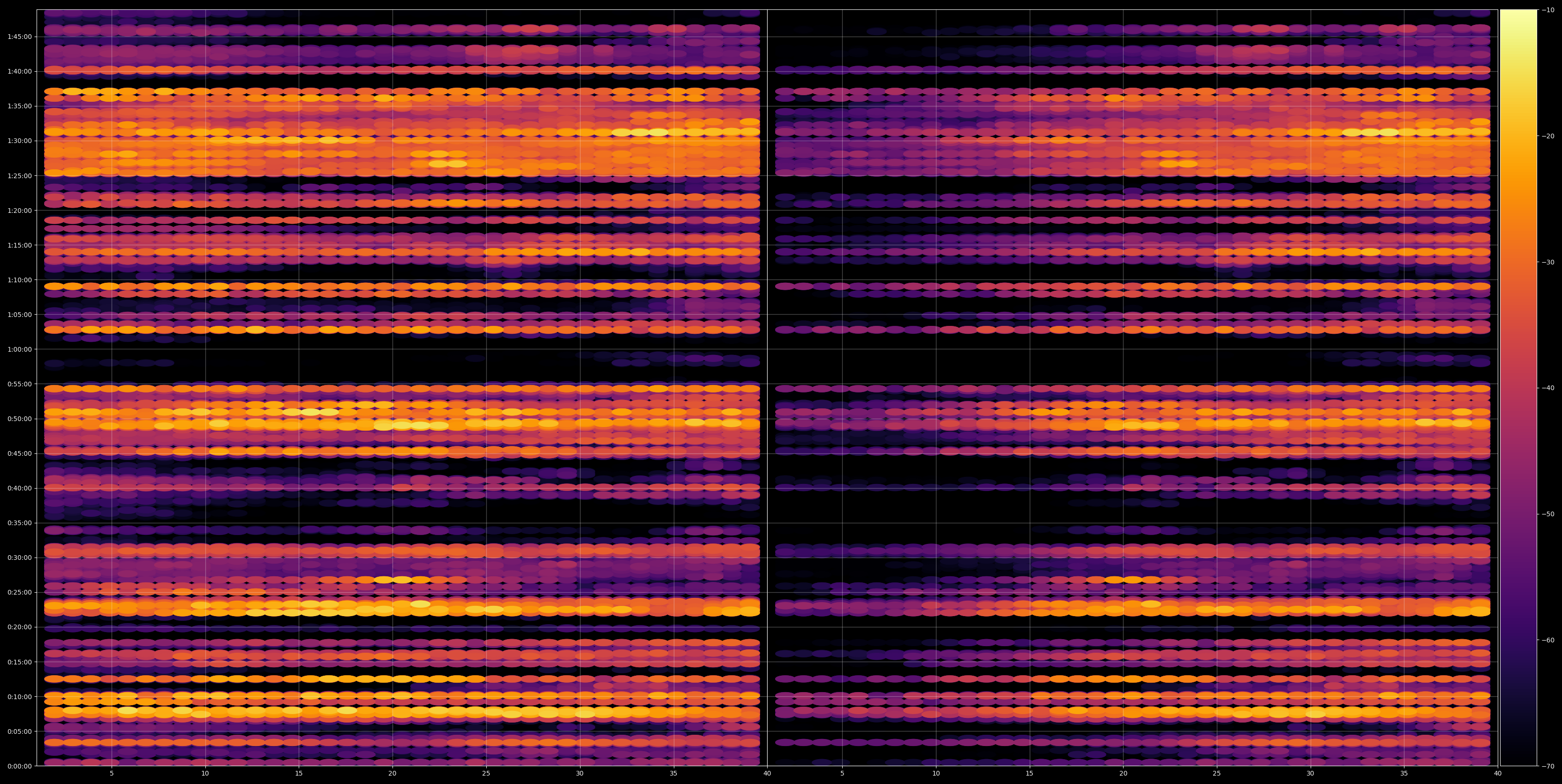Image resolution: width=1562 pixels, height=784 pixels.
Task: Click x-axis label 15 under right heatmap
Action: 1030,774
